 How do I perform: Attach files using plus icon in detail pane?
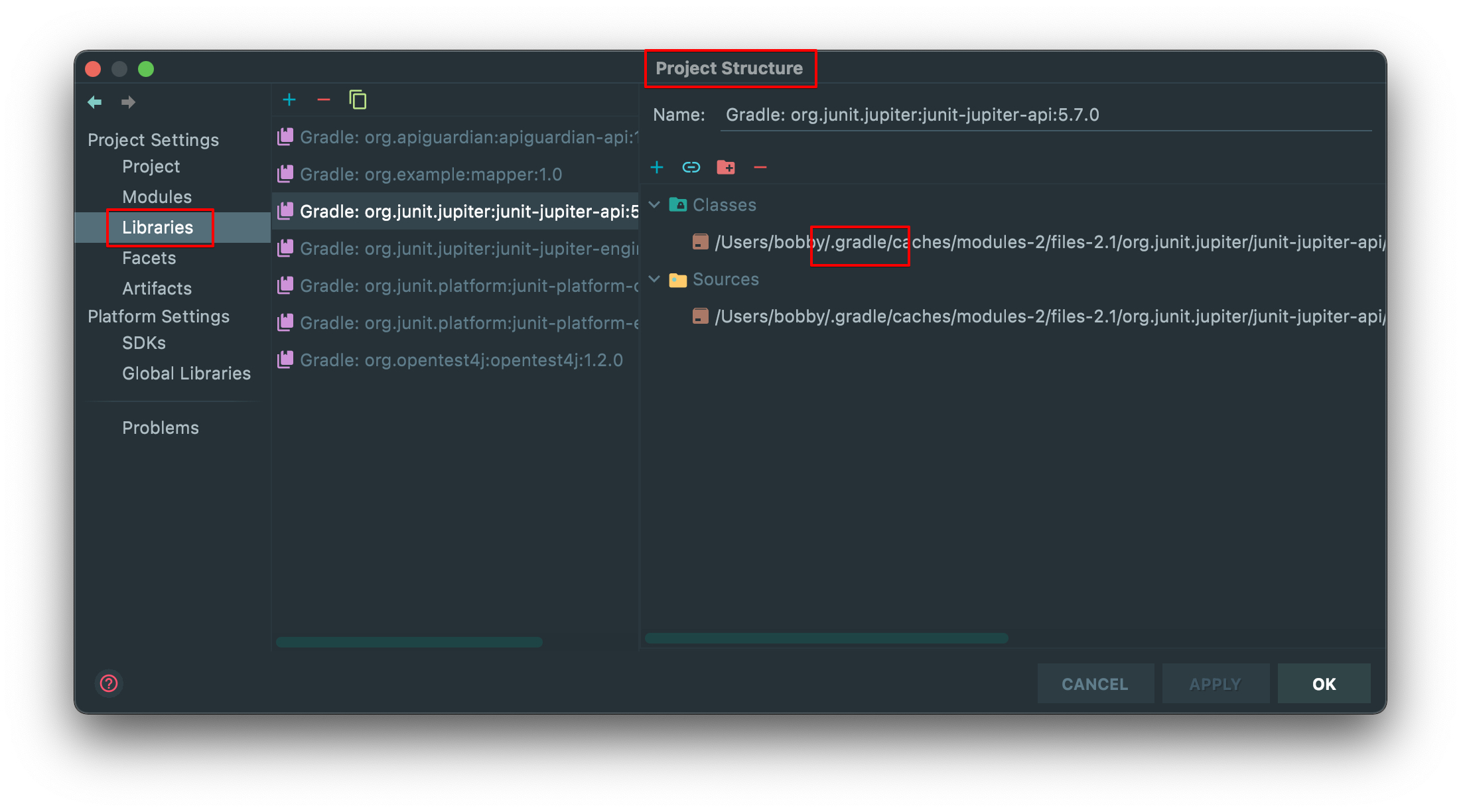[657, 167]
